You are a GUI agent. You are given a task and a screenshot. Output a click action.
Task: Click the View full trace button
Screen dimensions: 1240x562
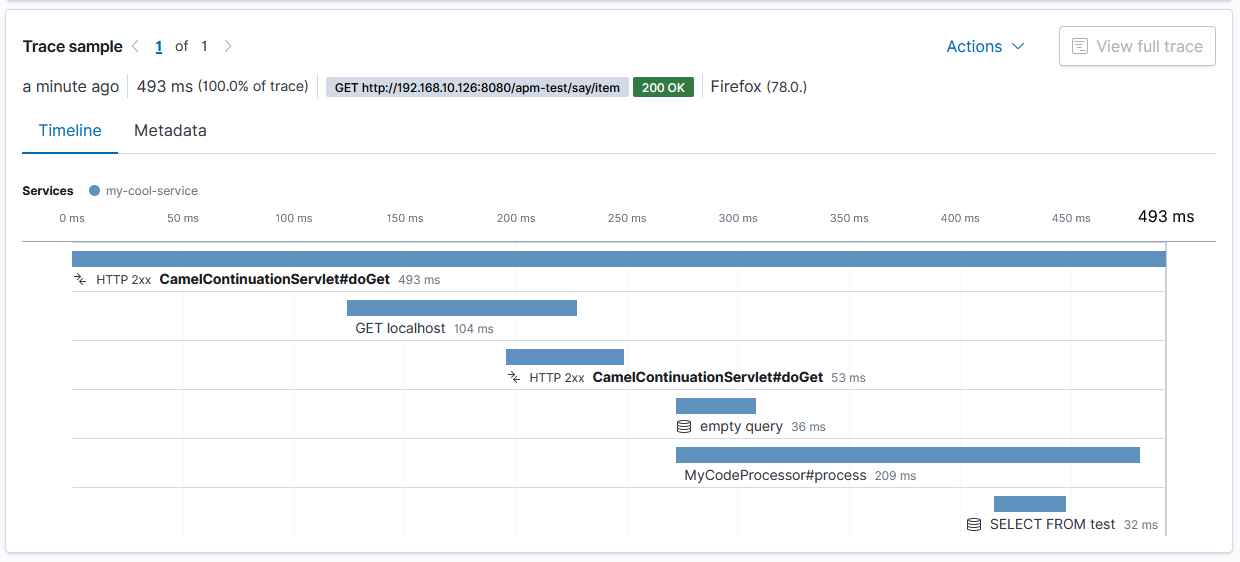pos(1137,46)
